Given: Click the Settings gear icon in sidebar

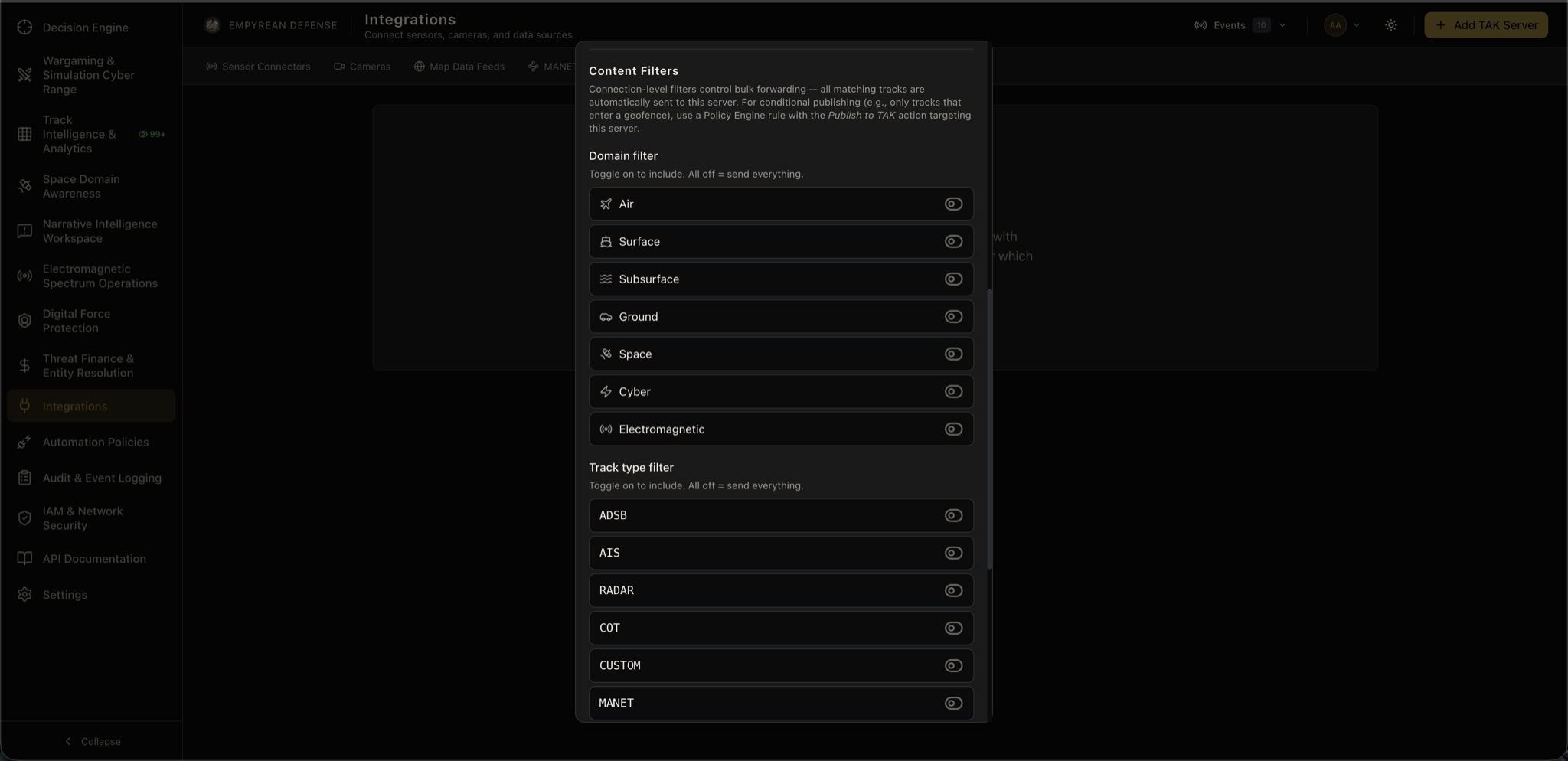Looking at the screenshot, I should point(24,595).
